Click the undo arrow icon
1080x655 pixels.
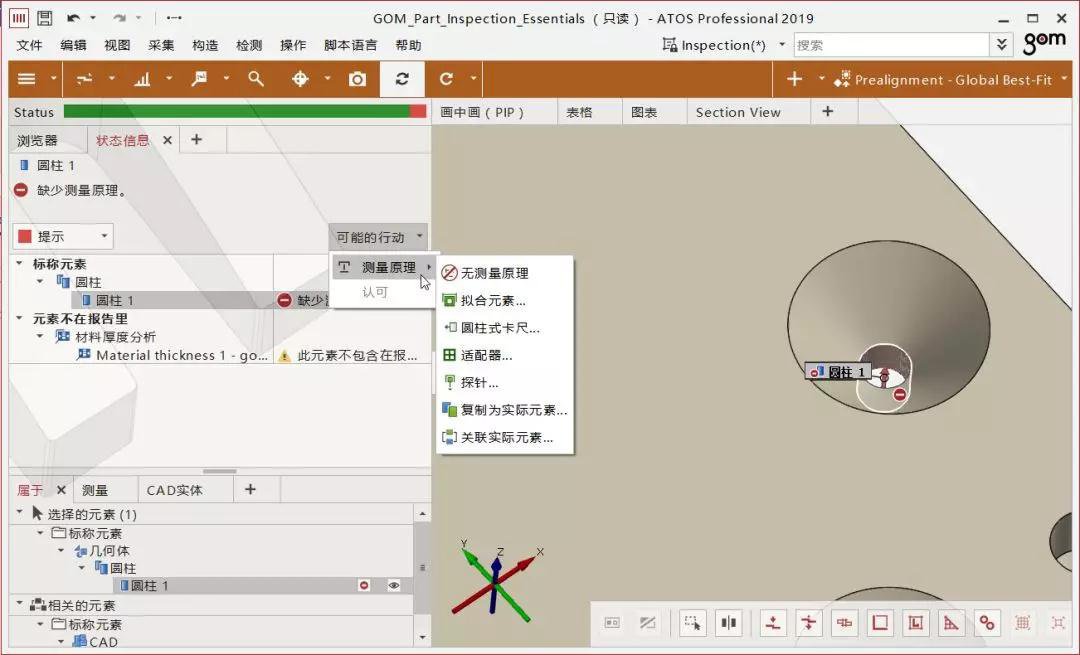(74, 18)
